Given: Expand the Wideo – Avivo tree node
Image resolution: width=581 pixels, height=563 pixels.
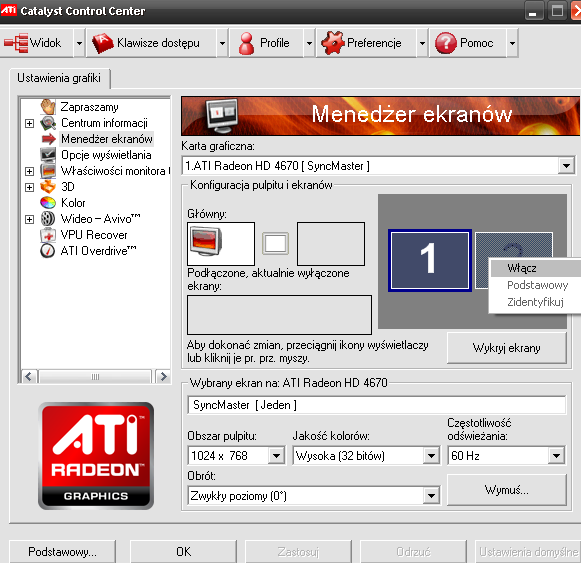Looking at the screenshot, I should (29, 219).
